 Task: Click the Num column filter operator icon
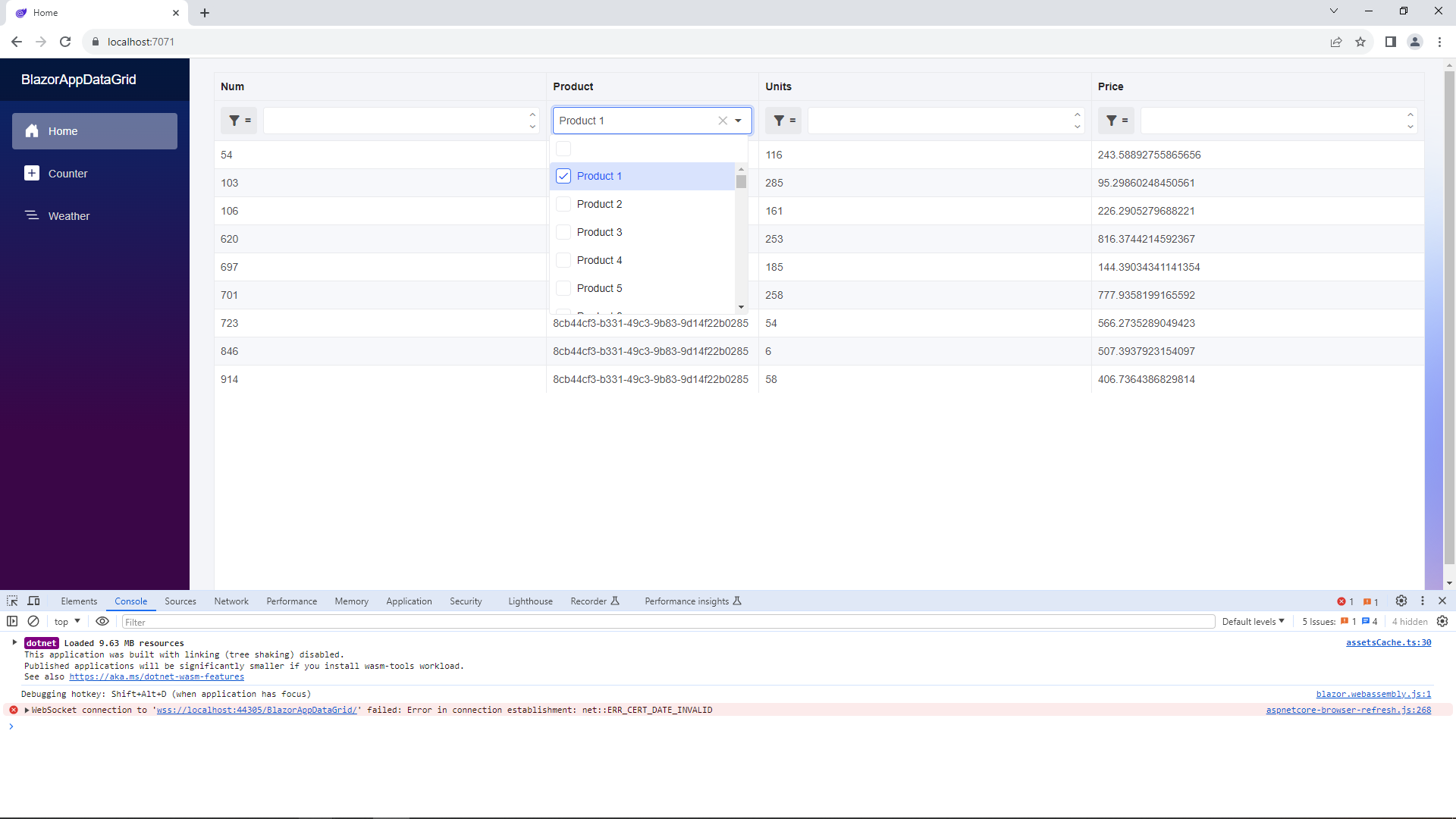239,121
